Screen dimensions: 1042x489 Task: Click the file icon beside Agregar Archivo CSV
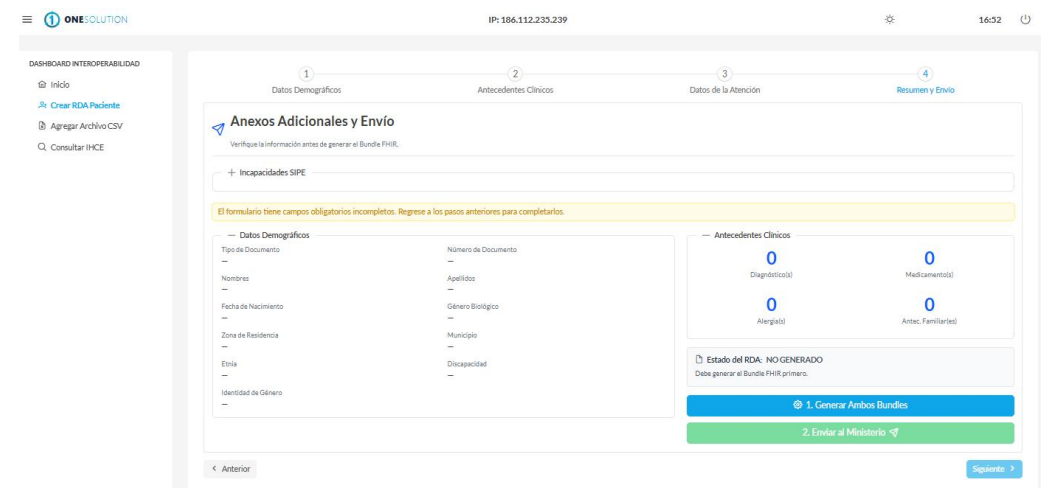click(43, 126)
